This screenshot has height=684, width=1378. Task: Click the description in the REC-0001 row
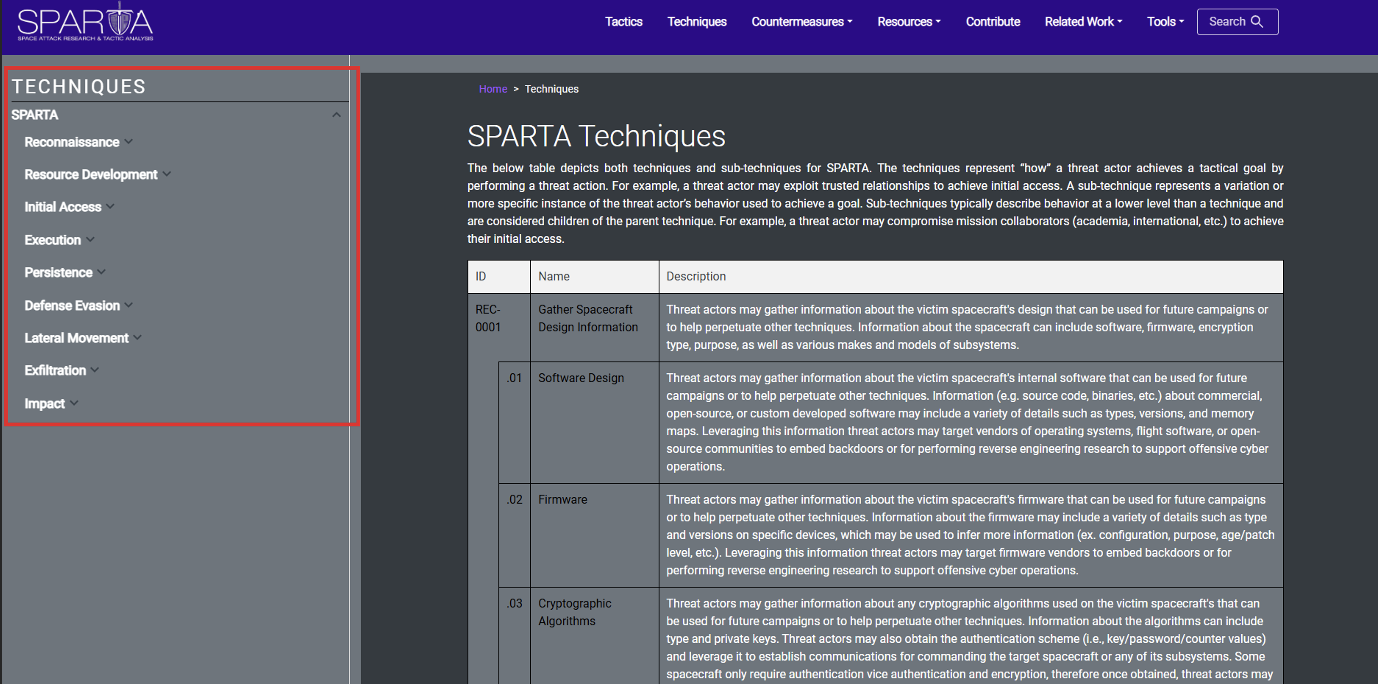[x=967, y=327]
